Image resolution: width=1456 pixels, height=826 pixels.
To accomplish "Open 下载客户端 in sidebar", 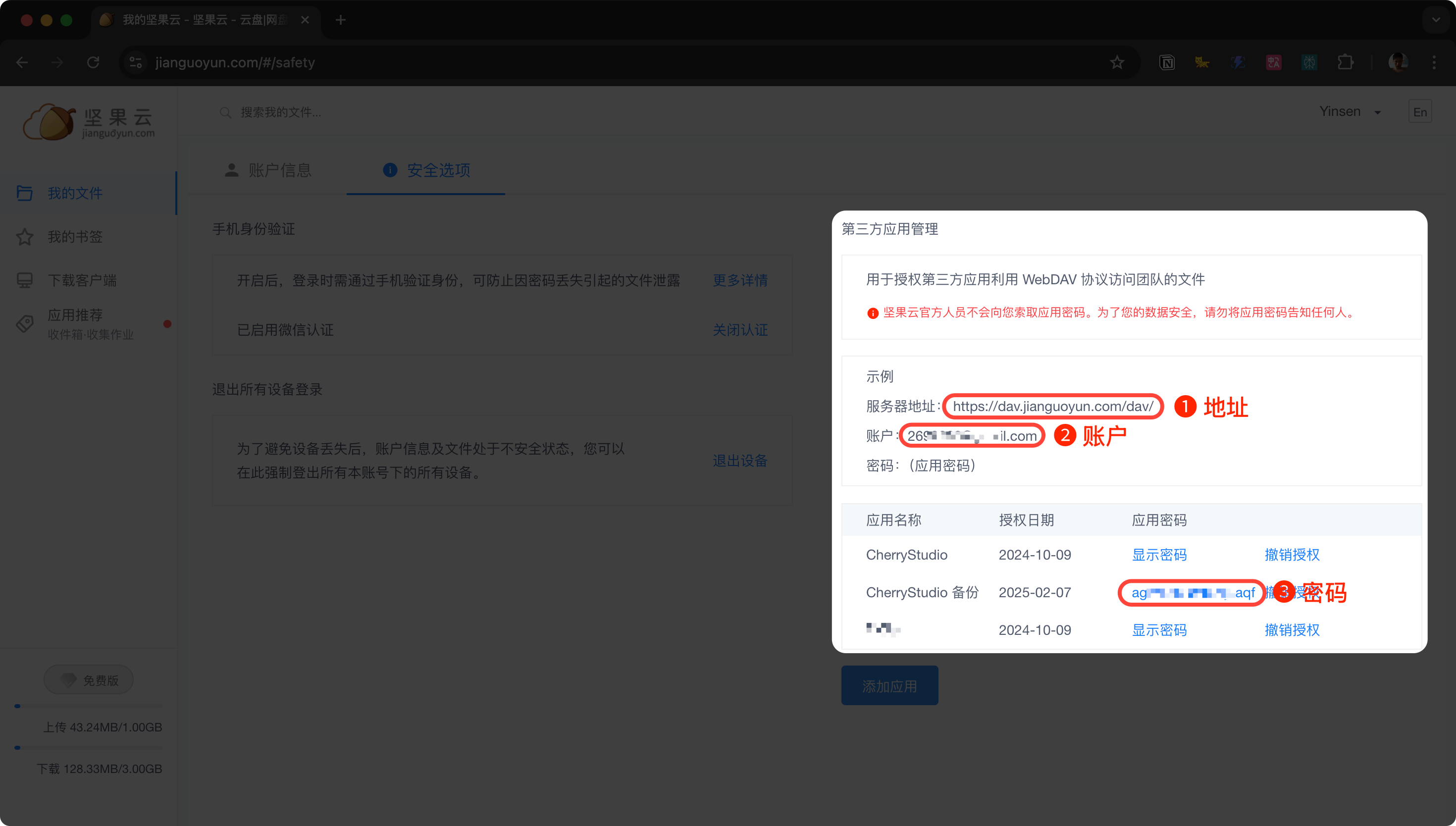I will pyautogui.click(x=82, y=280).
